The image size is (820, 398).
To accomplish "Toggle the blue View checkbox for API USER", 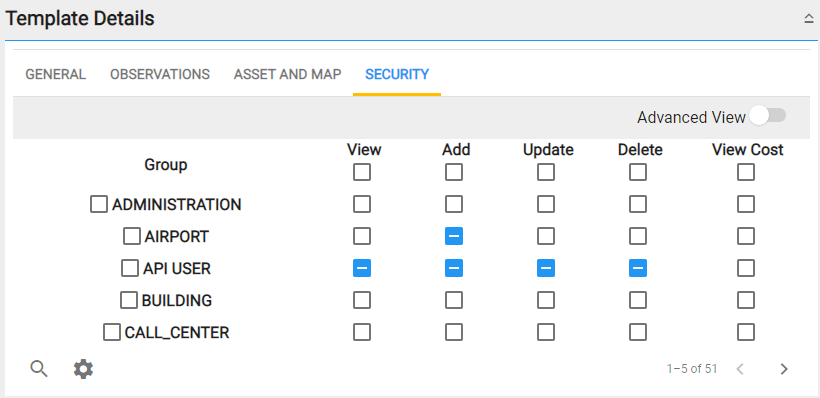I will click(362, 268).
